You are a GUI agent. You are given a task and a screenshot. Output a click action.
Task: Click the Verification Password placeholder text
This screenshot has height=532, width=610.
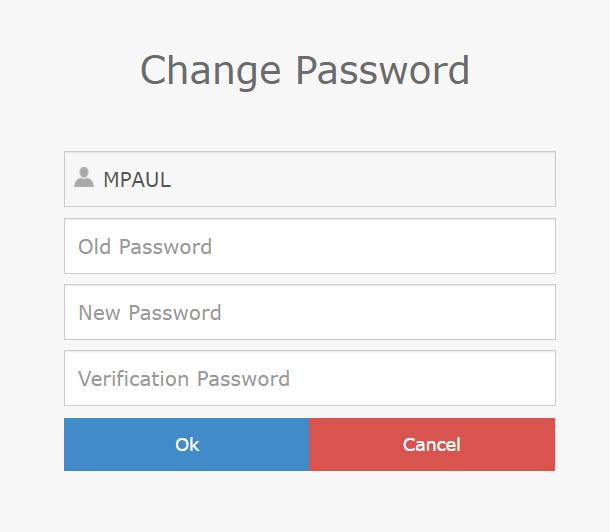coord(184,379)
